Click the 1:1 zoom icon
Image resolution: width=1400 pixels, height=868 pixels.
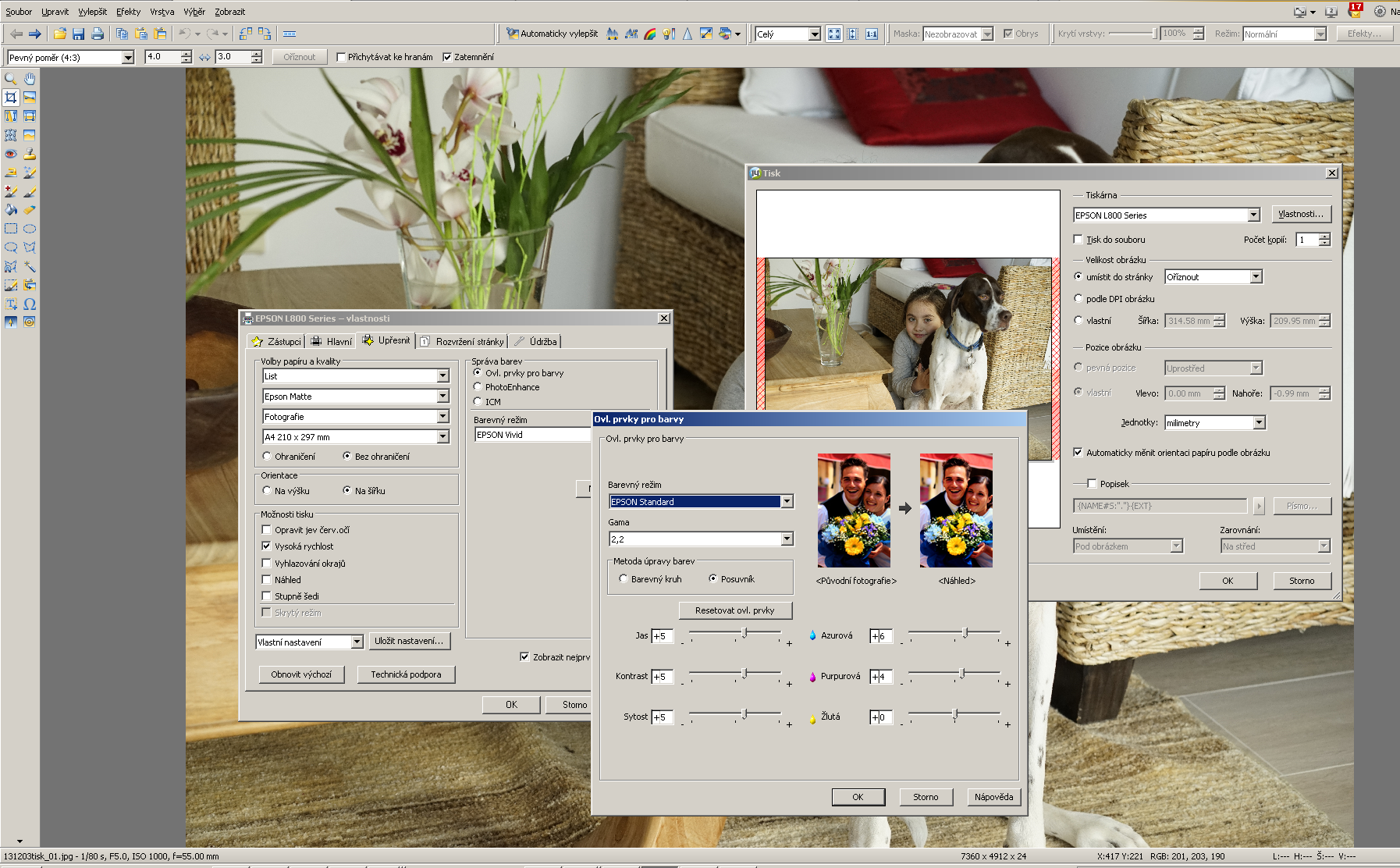(872, 34)
